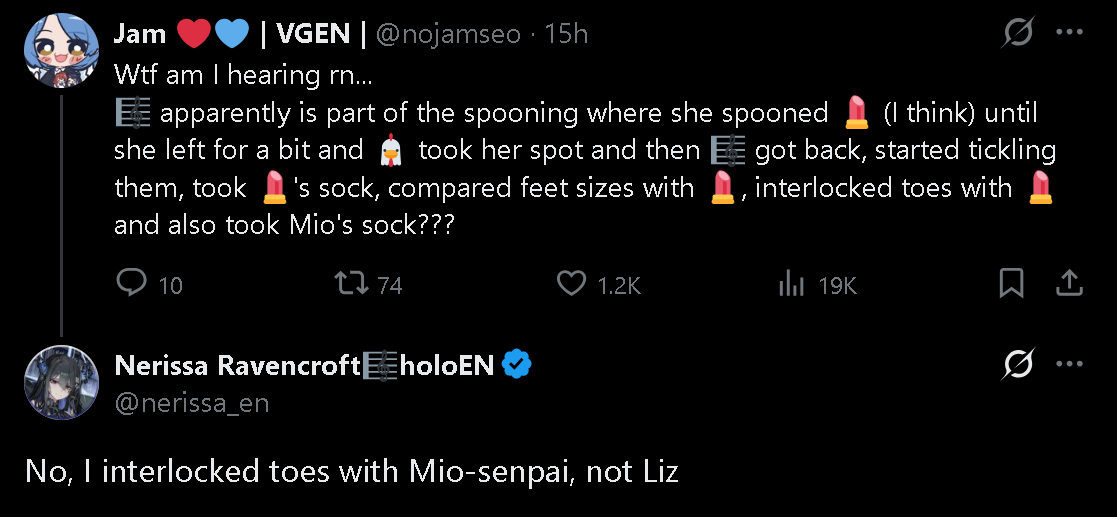Click Grok icon on Jam's tweet
This screenshot has width=1117, height=517.
click(1018, 33)
